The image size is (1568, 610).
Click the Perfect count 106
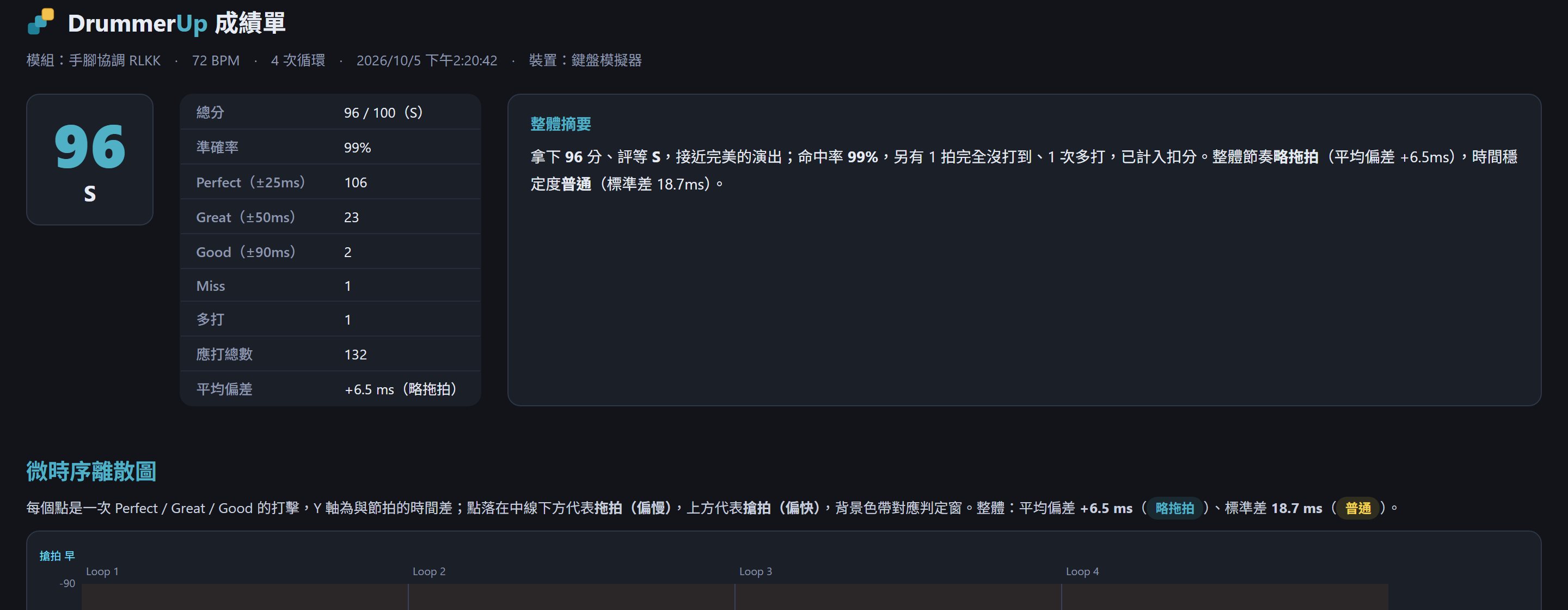coord(356,182)
